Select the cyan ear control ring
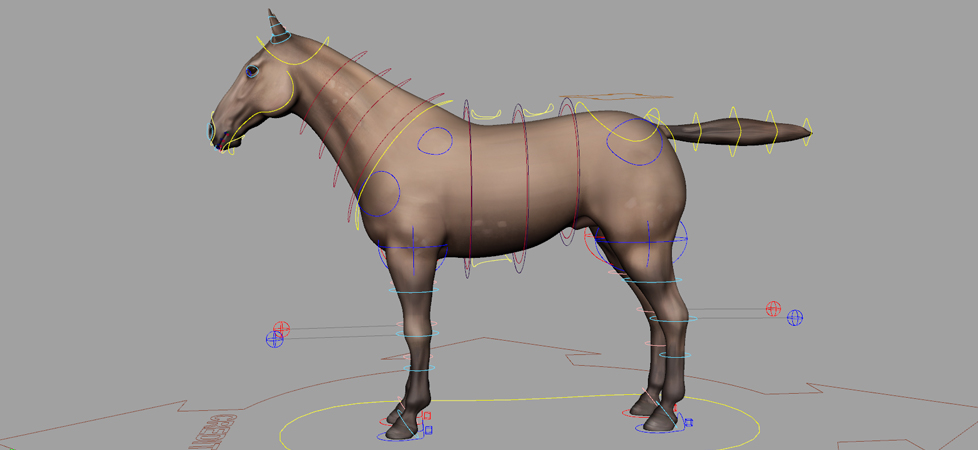Image resolution: width=978 pixels, height=450 pixels. click(x=283, y=38)
